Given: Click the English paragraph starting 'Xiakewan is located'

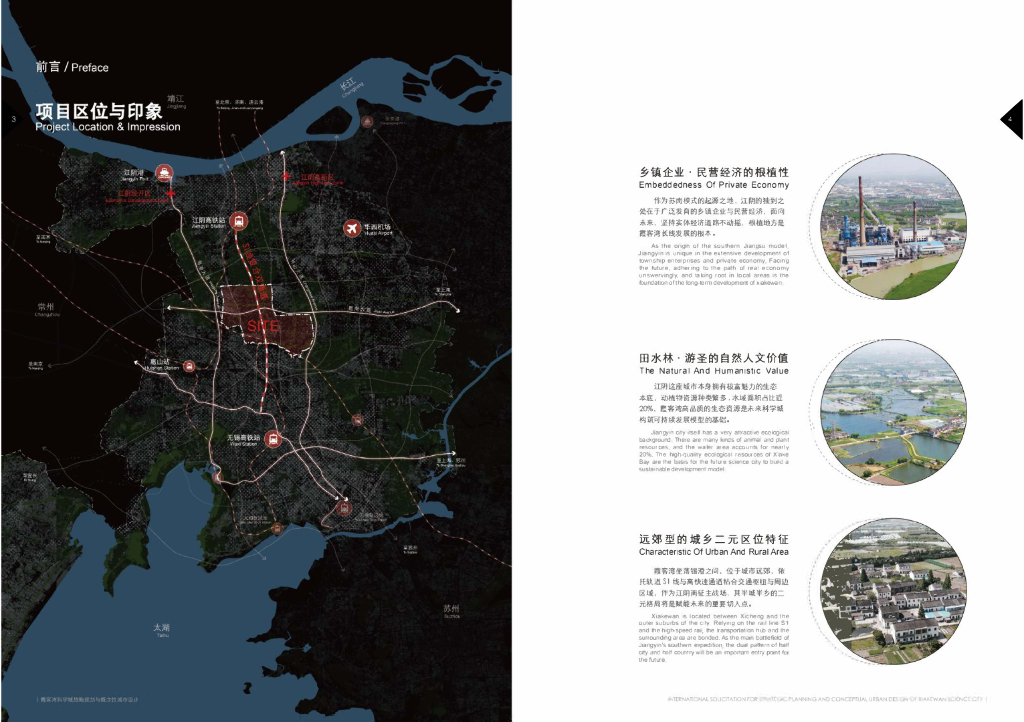Looking at the screenshot, I should [714, 638].
